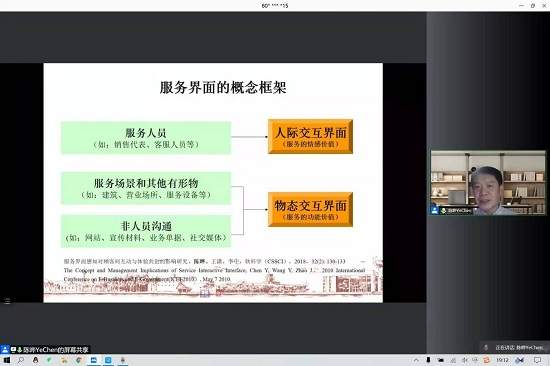550x366 pixels.
Task: Click the blue crossed tray icon after clock
Action: pos(520,360)
